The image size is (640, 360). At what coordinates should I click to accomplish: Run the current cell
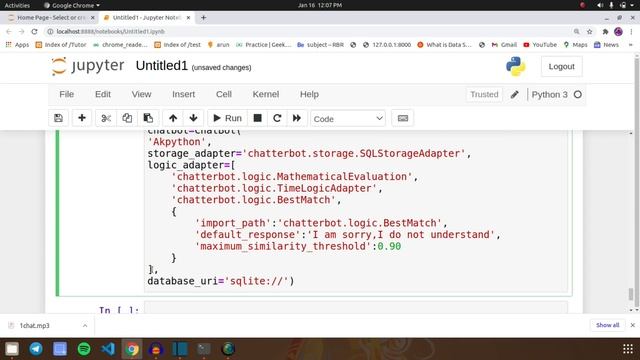(x=227, y=118)
